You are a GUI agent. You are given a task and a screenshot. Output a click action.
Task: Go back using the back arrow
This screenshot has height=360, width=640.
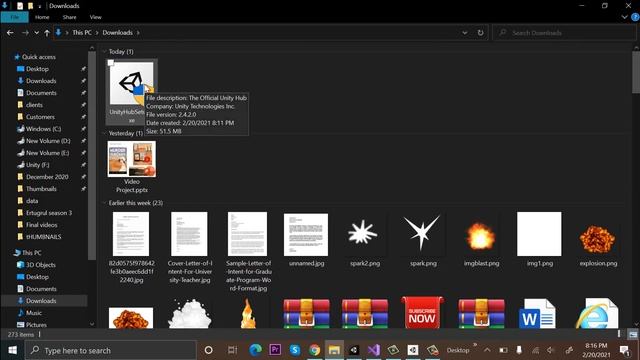[x=10, y=33]
